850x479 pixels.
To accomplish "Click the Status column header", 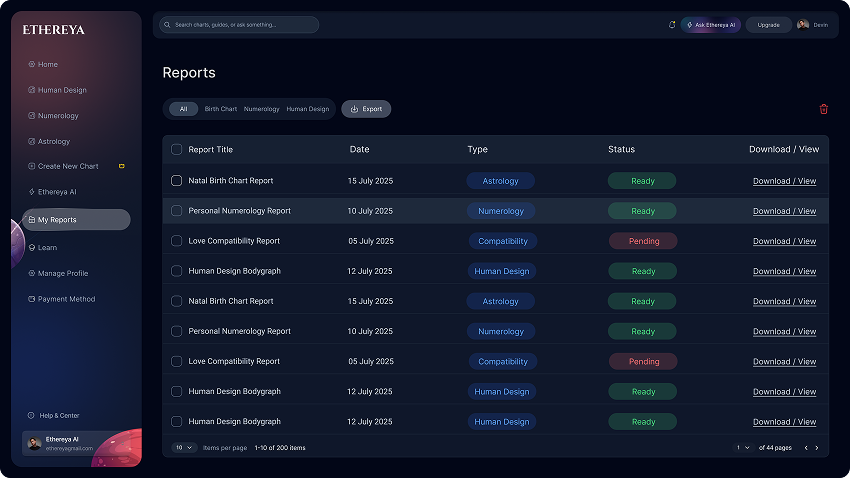I will pyautogui.click(x=621, y=150).
